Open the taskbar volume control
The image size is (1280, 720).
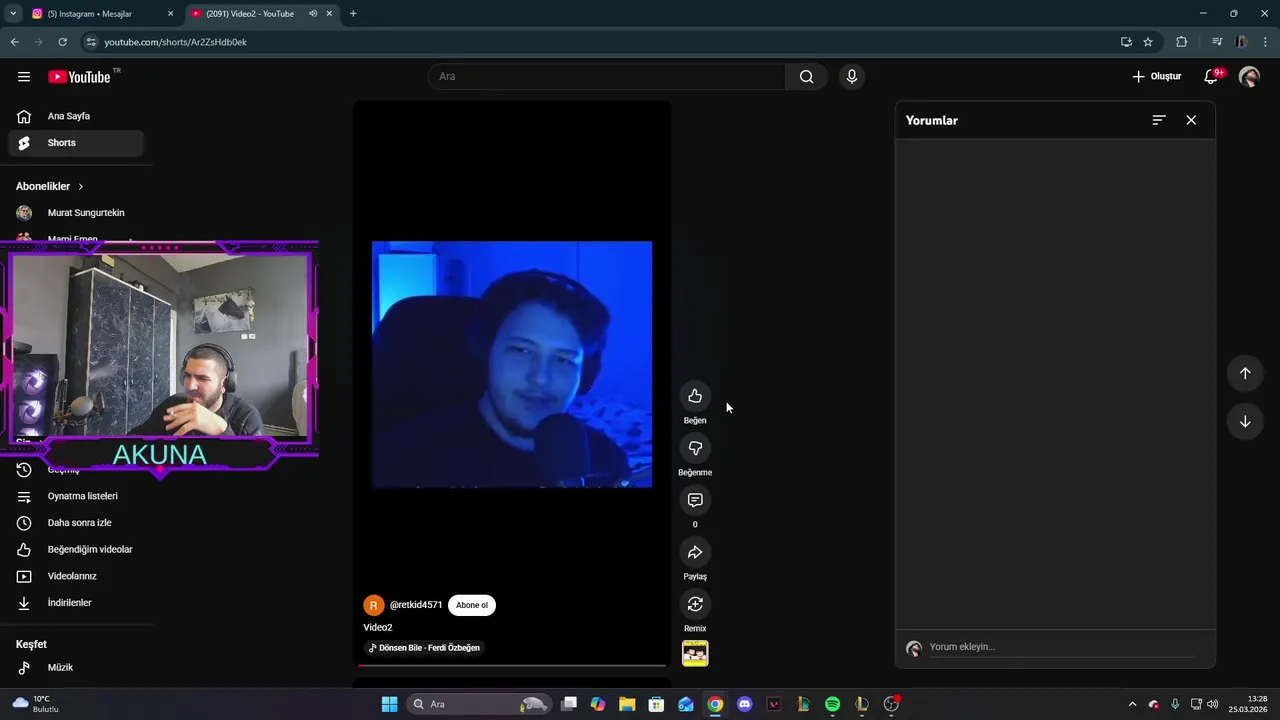(x=1212, y=704)
